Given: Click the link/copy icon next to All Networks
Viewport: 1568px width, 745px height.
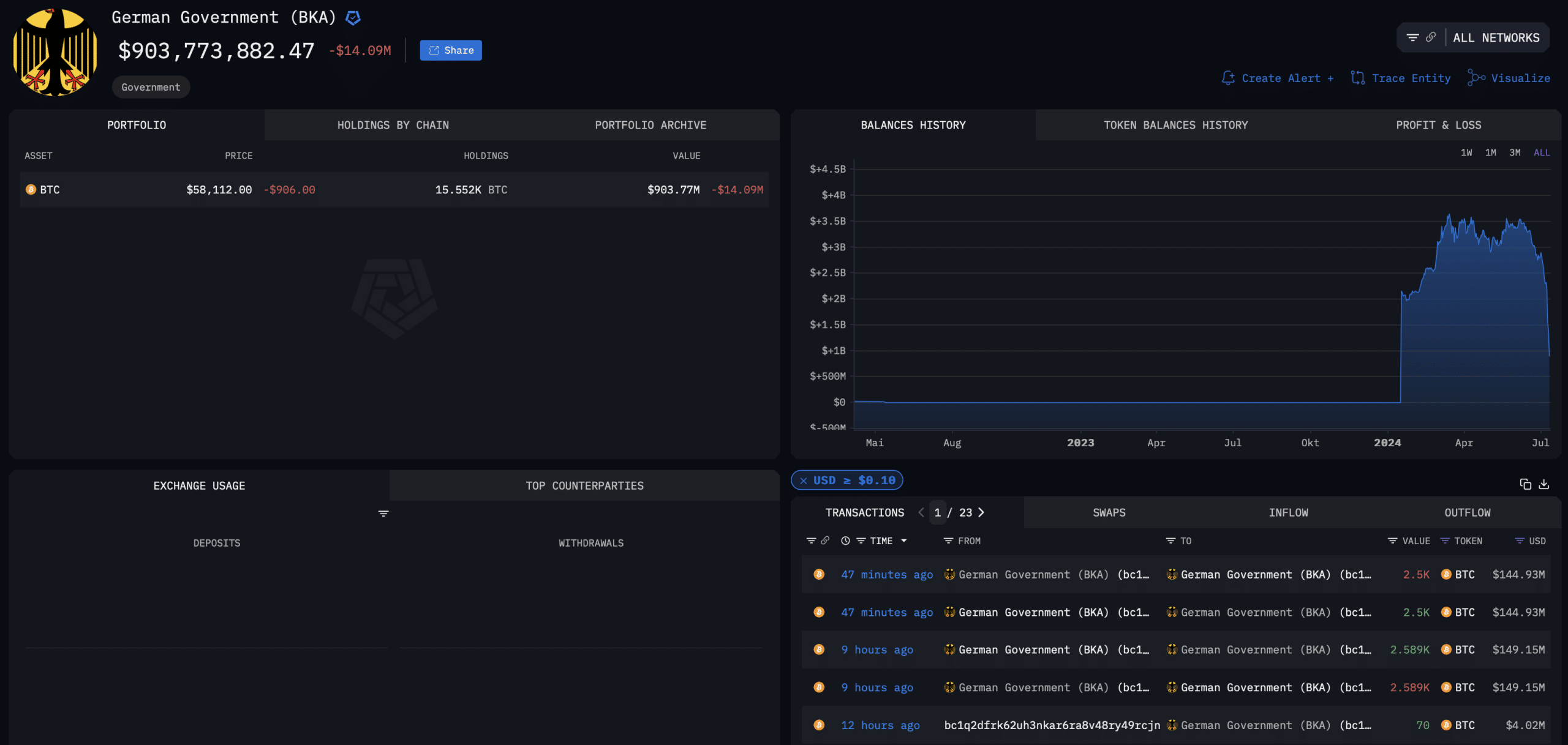Looking at the screenshot, I should (x=1431, y=39).
